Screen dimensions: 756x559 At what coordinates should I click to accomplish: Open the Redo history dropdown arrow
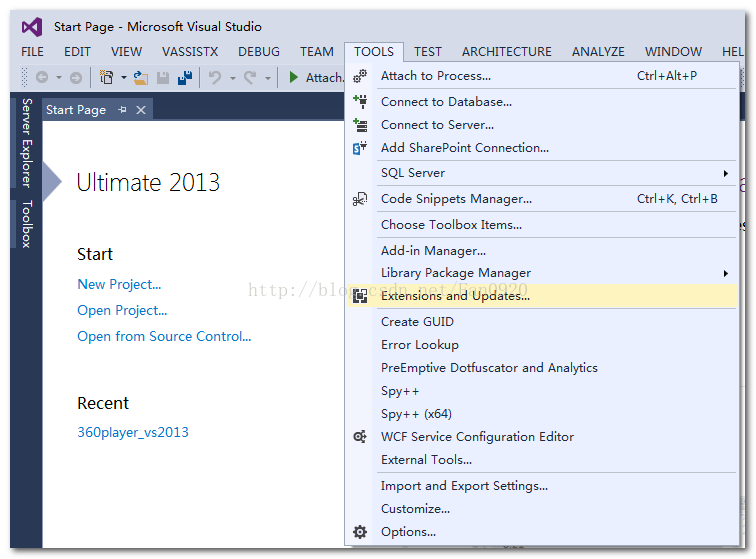coord(268,77)
